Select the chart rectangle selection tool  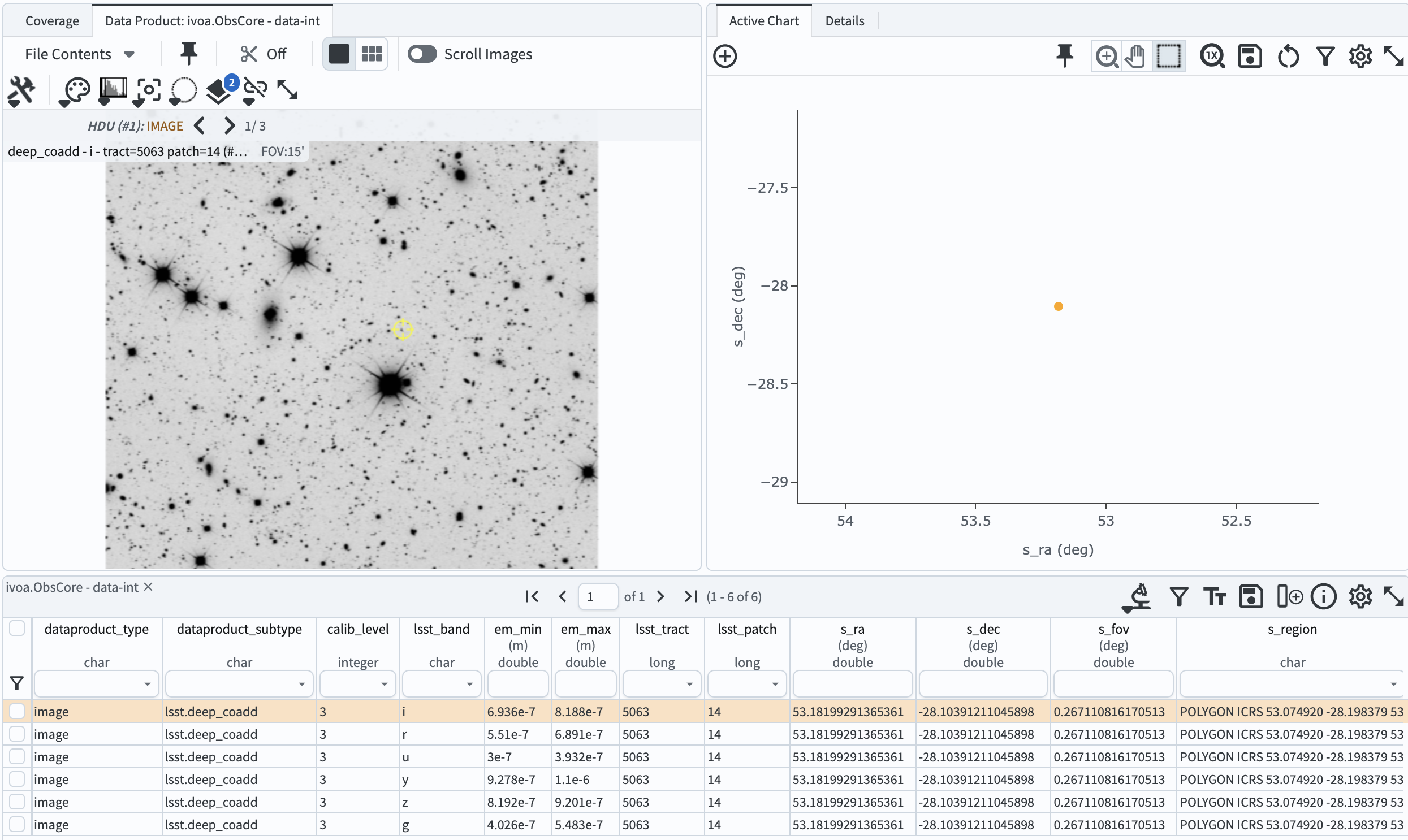pos(1168,56)
